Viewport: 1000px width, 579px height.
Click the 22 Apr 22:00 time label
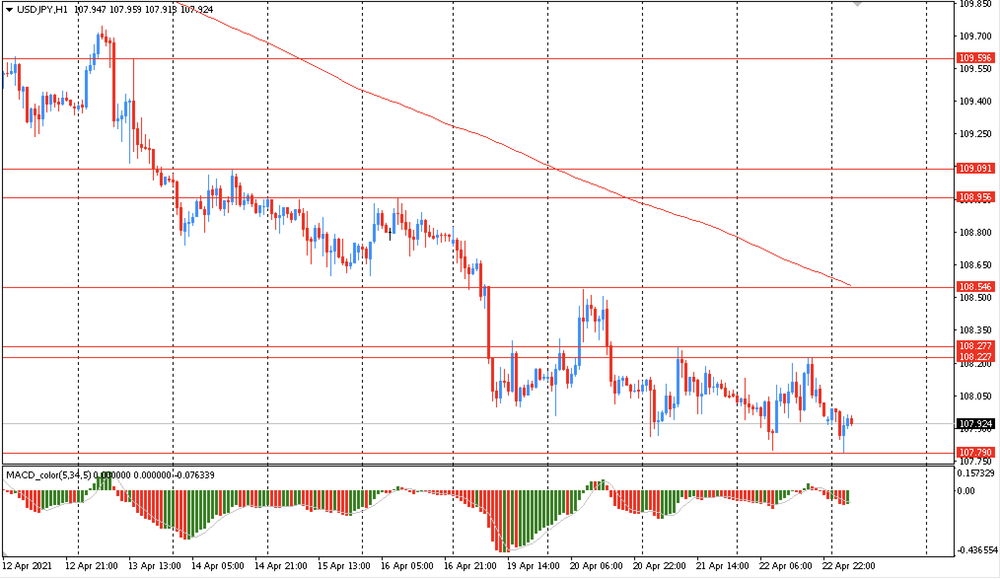click(849, 566)
